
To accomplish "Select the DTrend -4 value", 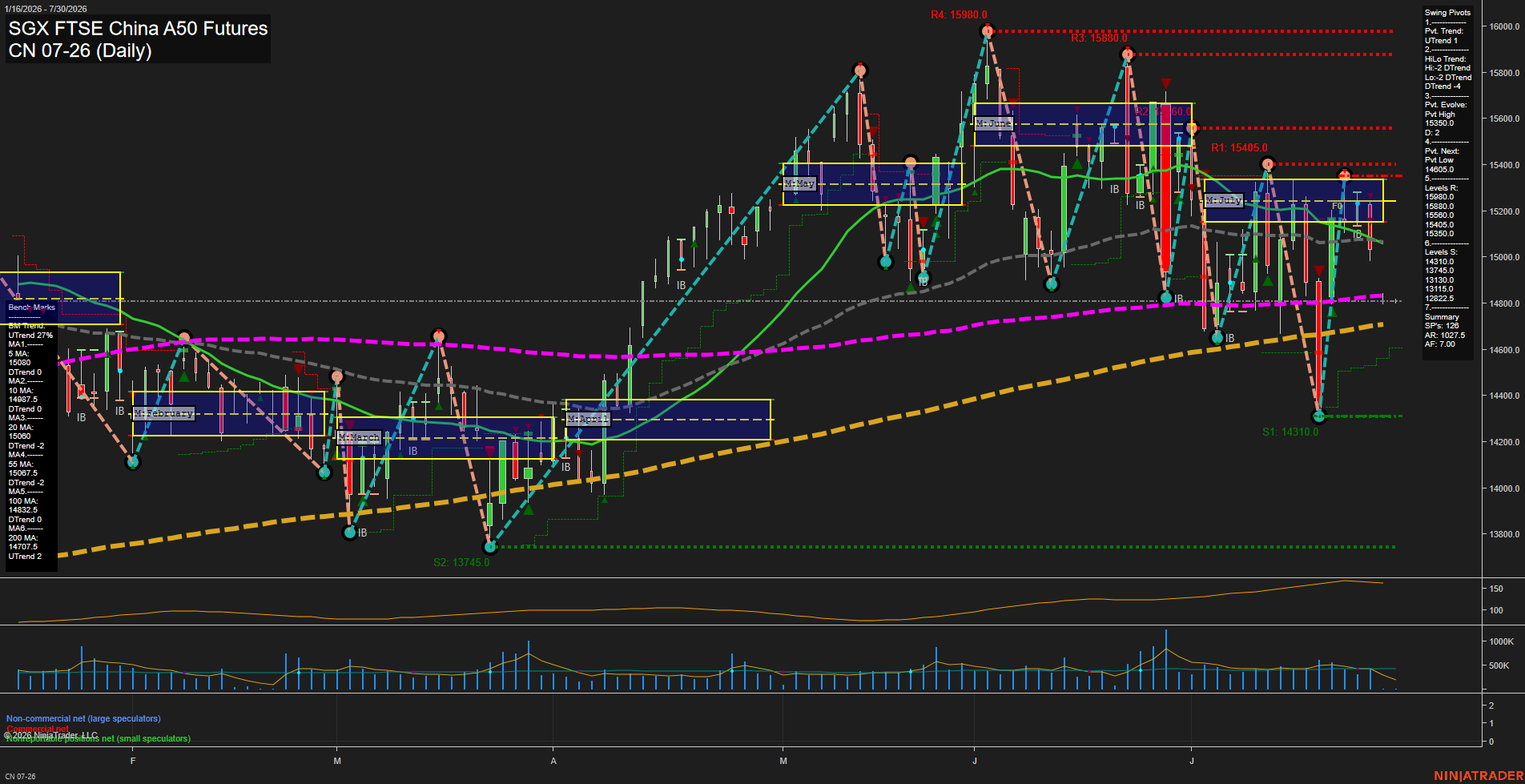I will coord(1443,86).
